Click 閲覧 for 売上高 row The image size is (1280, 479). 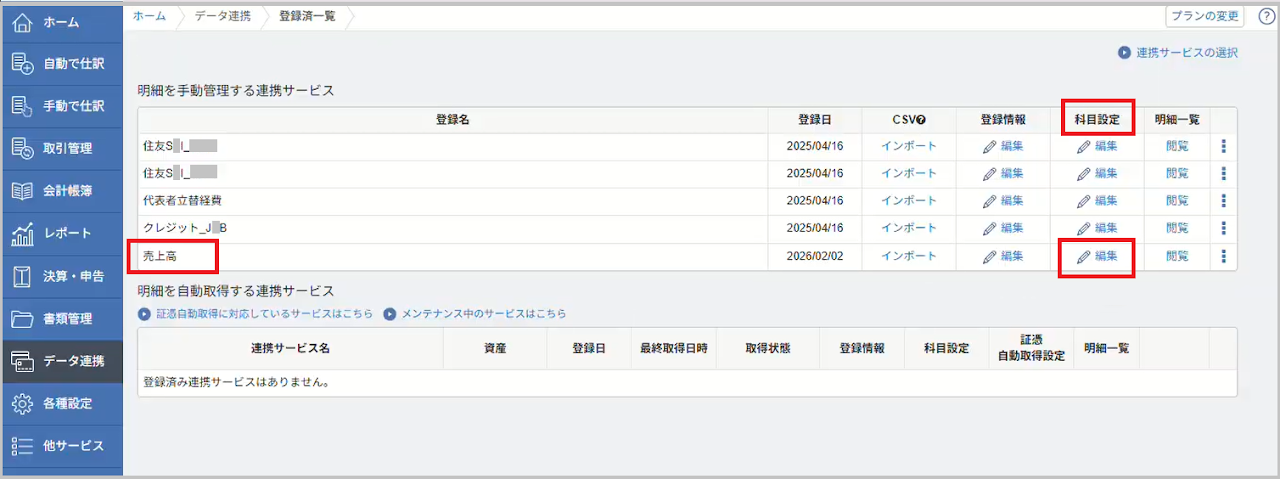coord(1177,256)
